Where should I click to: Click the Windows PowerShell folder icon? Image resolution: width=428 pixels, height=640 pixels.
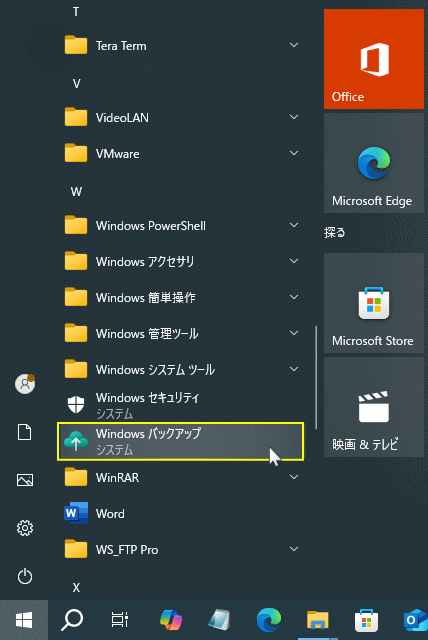tap(76, 225)
